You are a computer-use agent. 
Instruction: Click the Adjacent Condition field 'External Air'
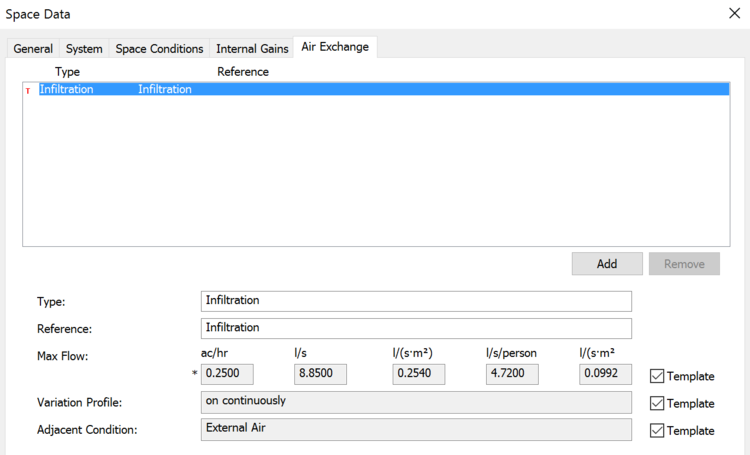click(x=416, y=429)
